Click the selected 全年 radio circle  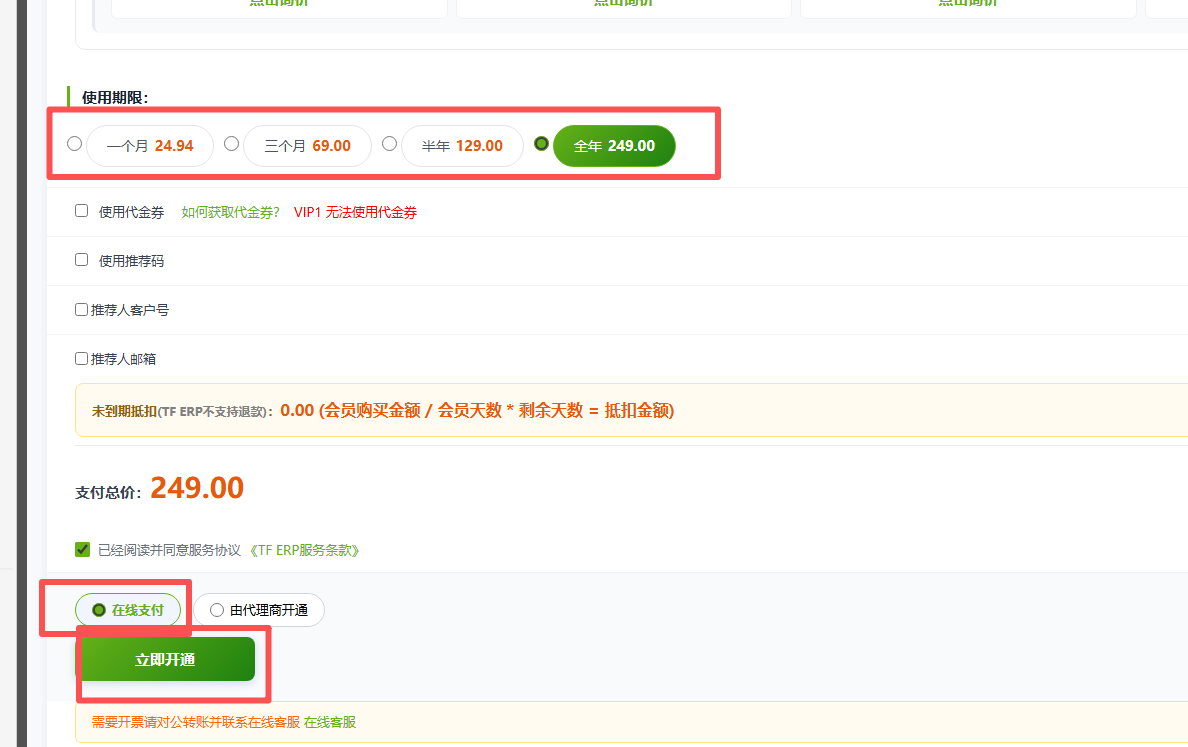(x=542, y=144)
